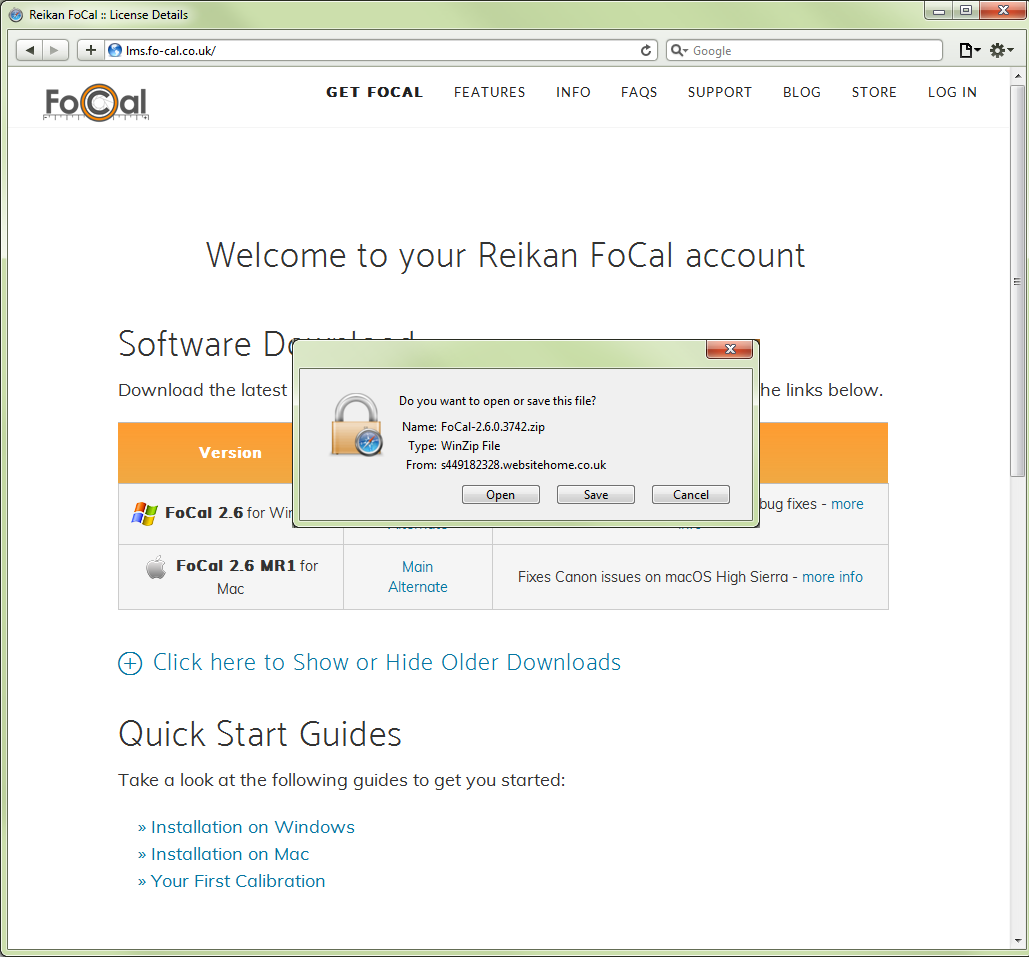
Task: Click the Main download link for Mac
Action: [x=417, y=567]
